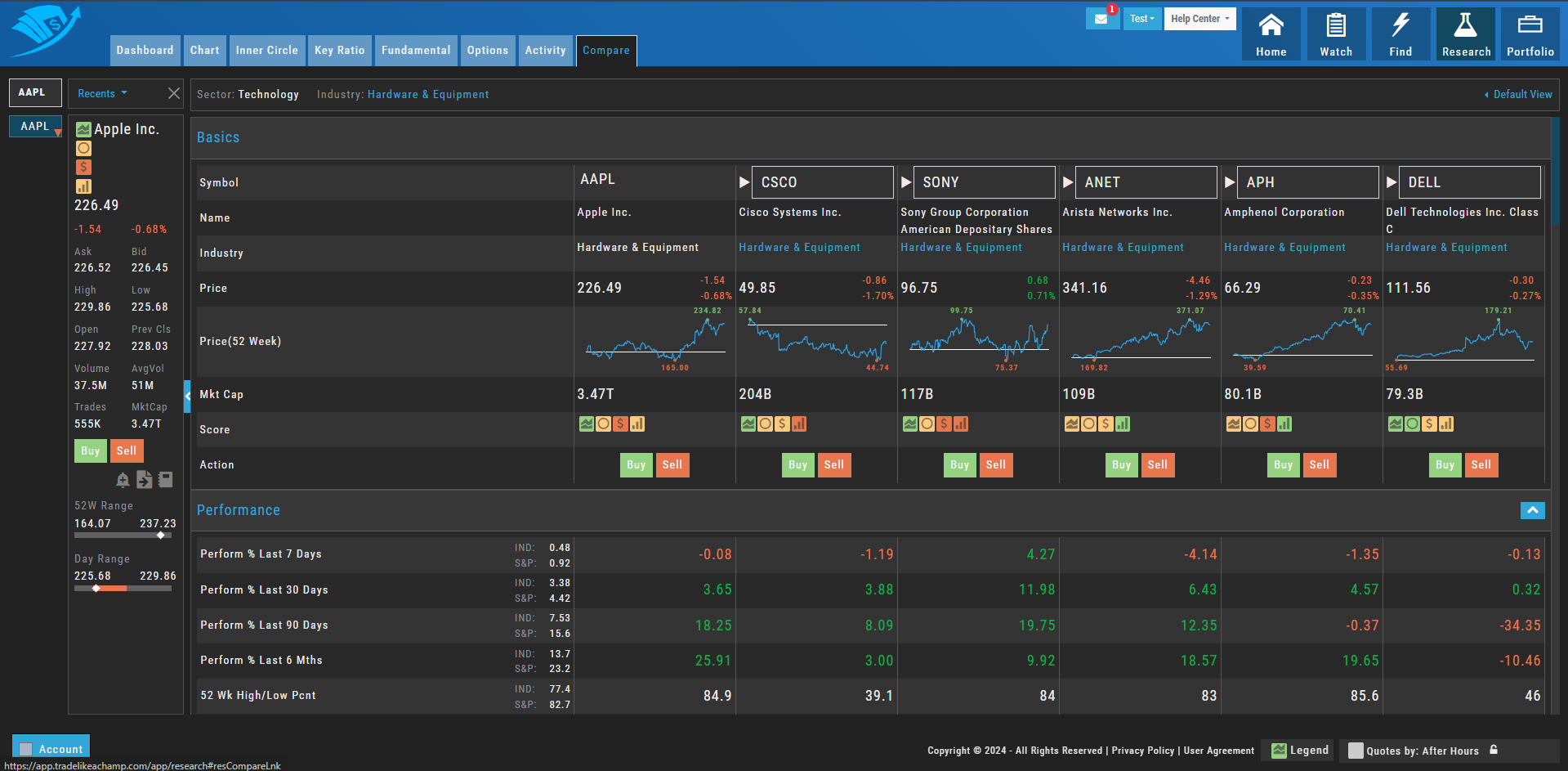Open the Test user dropdown
This screenshot has height=771, width=1568.
[1142, 18]
